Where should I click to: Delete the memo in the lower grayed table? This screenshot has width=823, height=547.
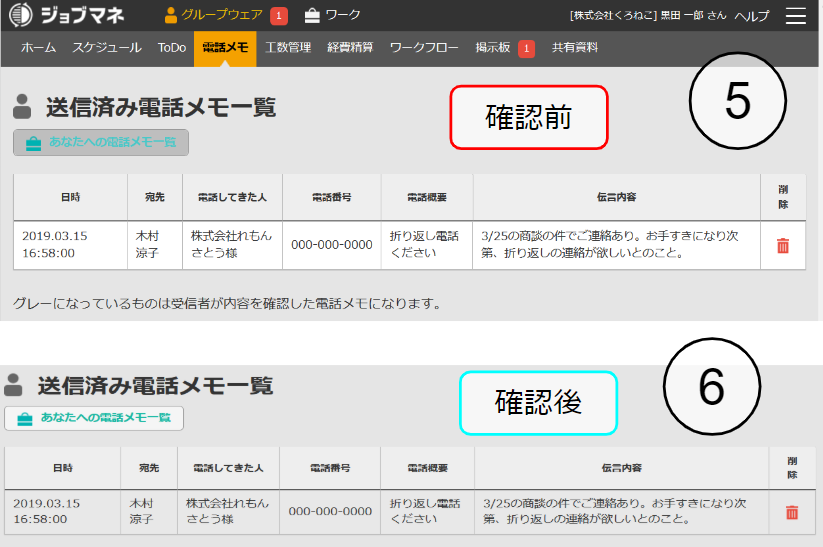coord(792,512)
